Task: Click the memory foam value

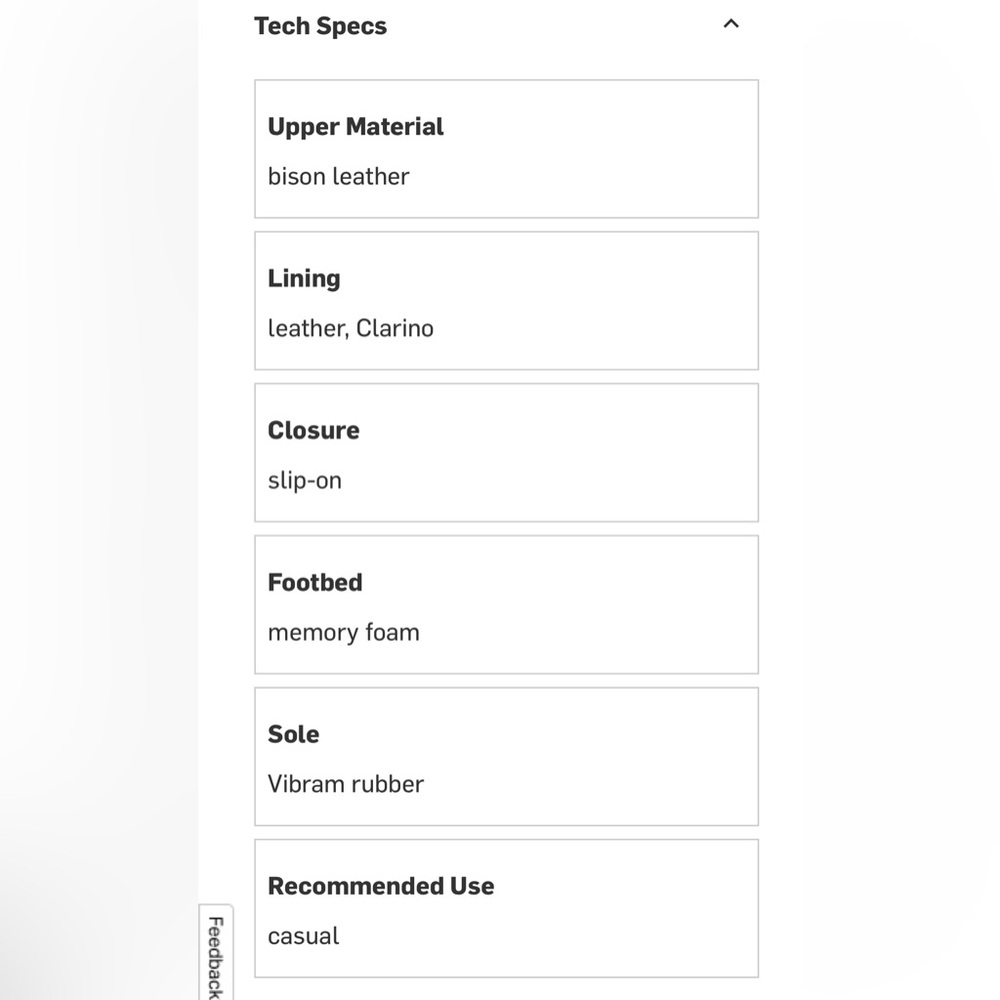Action: (x=343, y=633)
